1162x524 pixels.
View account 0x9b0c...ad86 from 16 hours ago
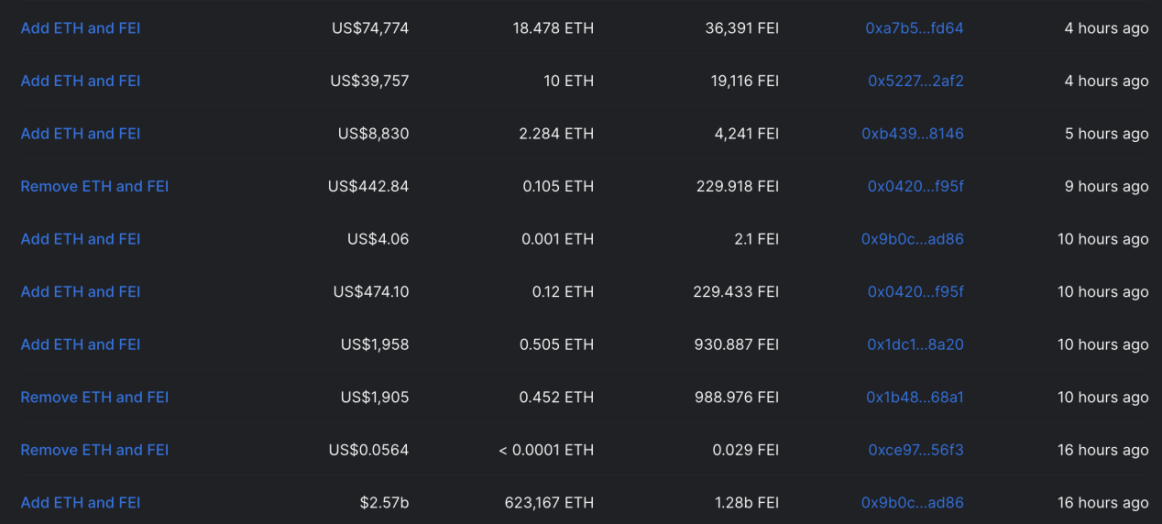point(912,503)
